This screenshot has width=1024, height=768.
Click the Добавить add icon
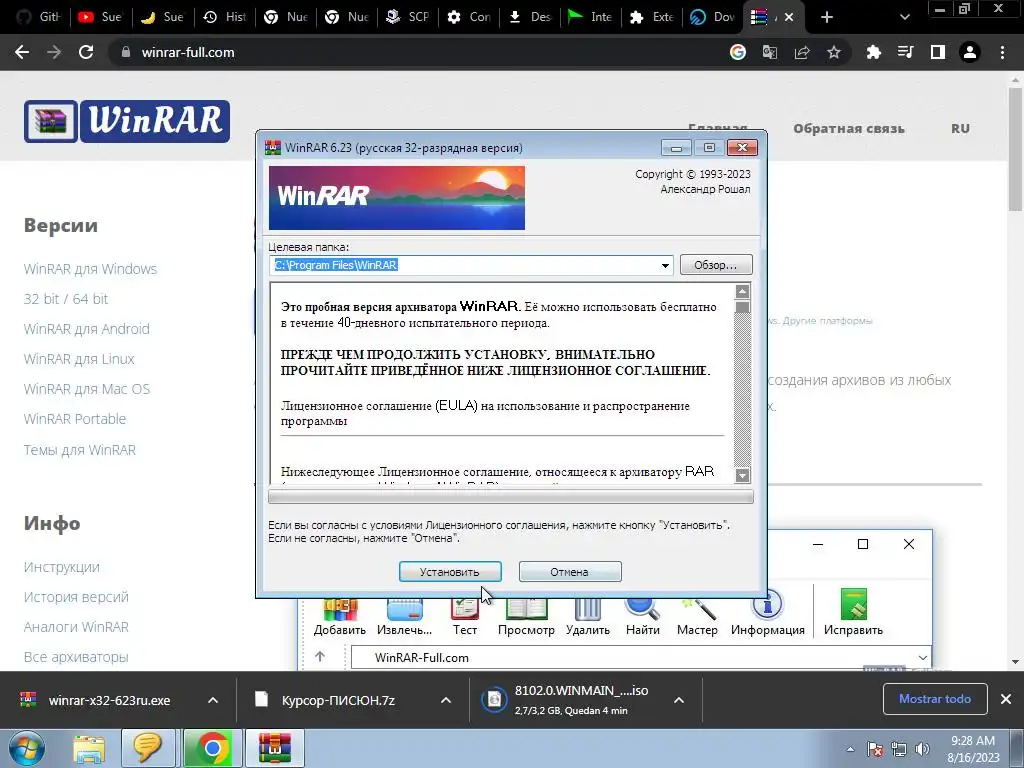click(340, 617)
